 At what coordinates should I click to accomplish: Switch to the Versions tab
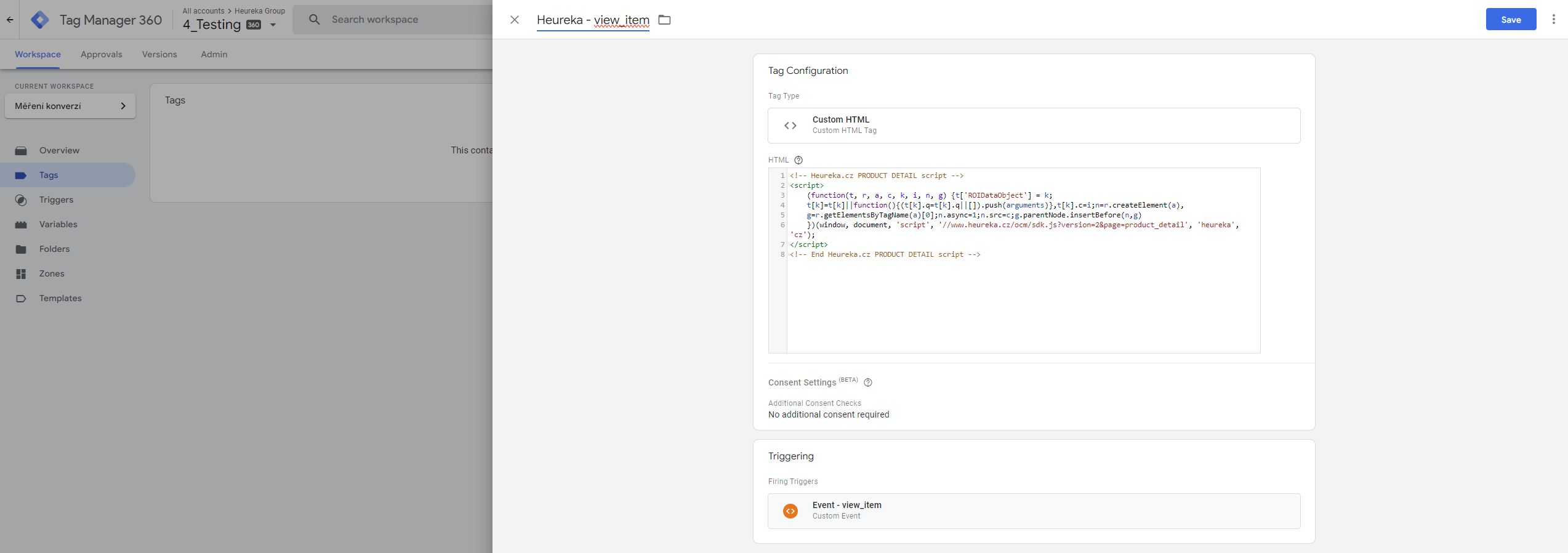click(159, 54)
